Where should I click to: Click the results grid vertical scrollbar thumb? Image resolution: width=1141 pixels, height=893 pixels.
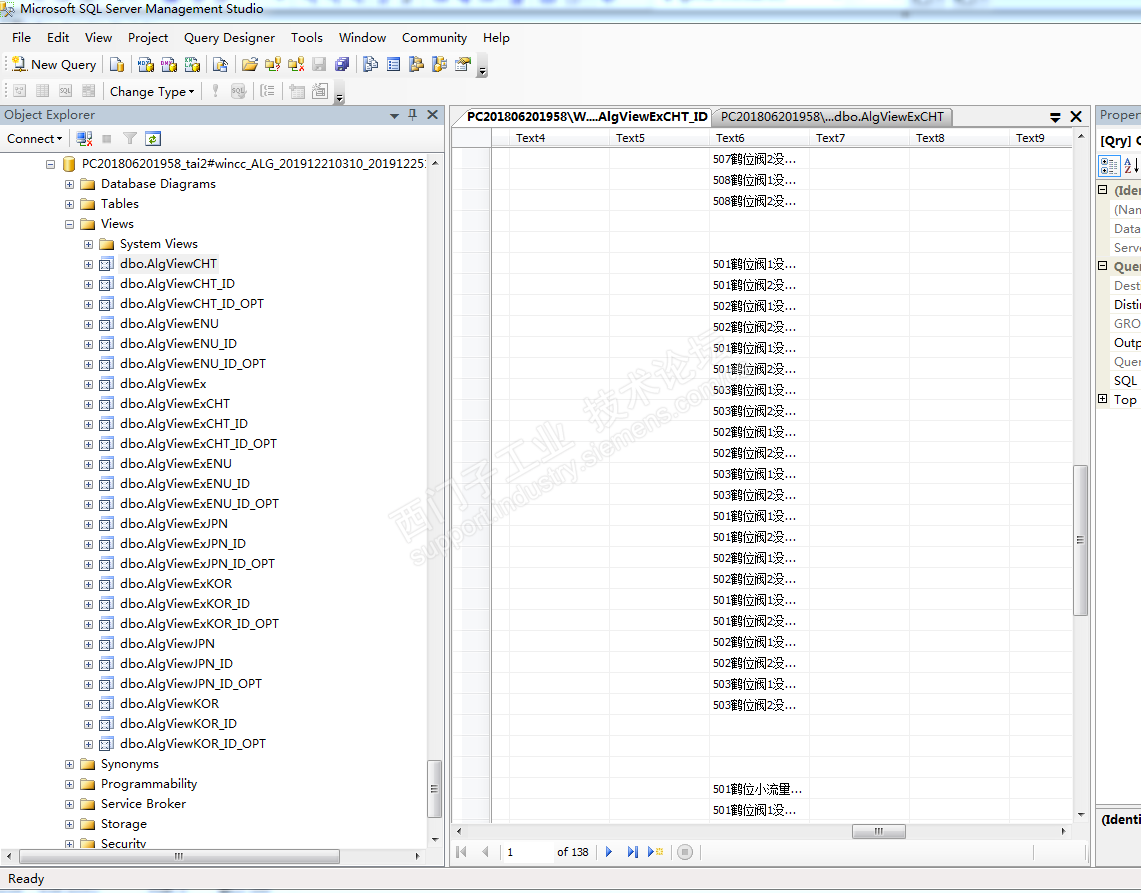[x=1081, y=540]
